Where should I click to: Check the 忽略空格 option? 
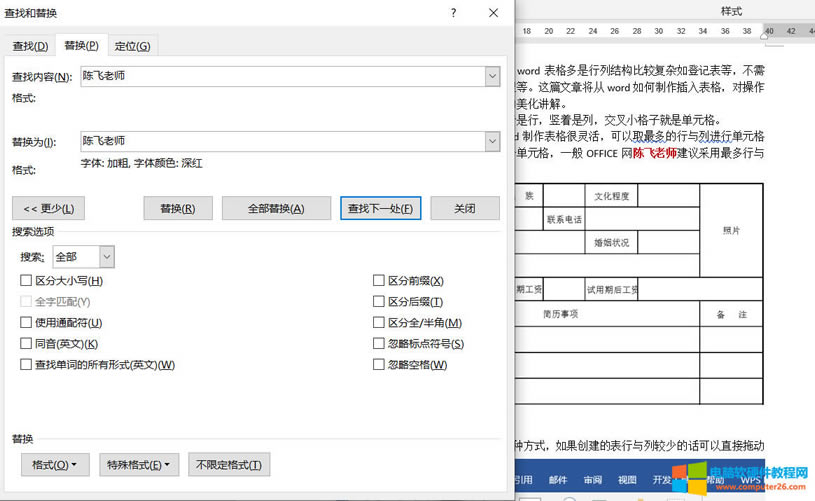(379, 365)
